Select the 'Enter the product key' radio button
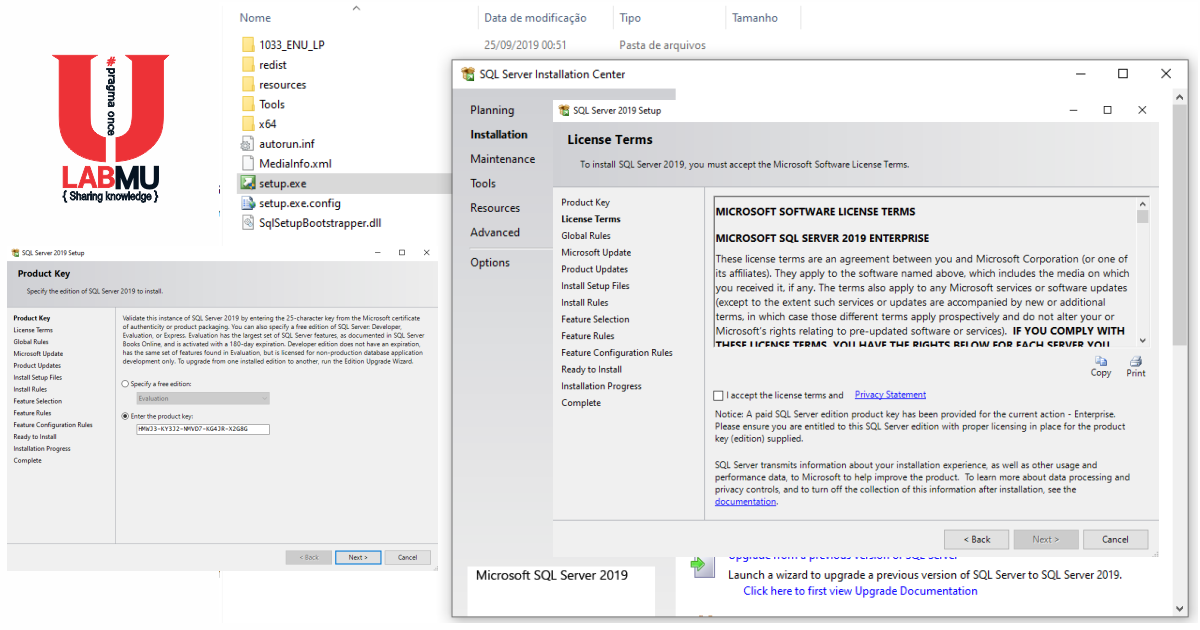This screenshot has height=630, width=1200. tap(125, 416)
